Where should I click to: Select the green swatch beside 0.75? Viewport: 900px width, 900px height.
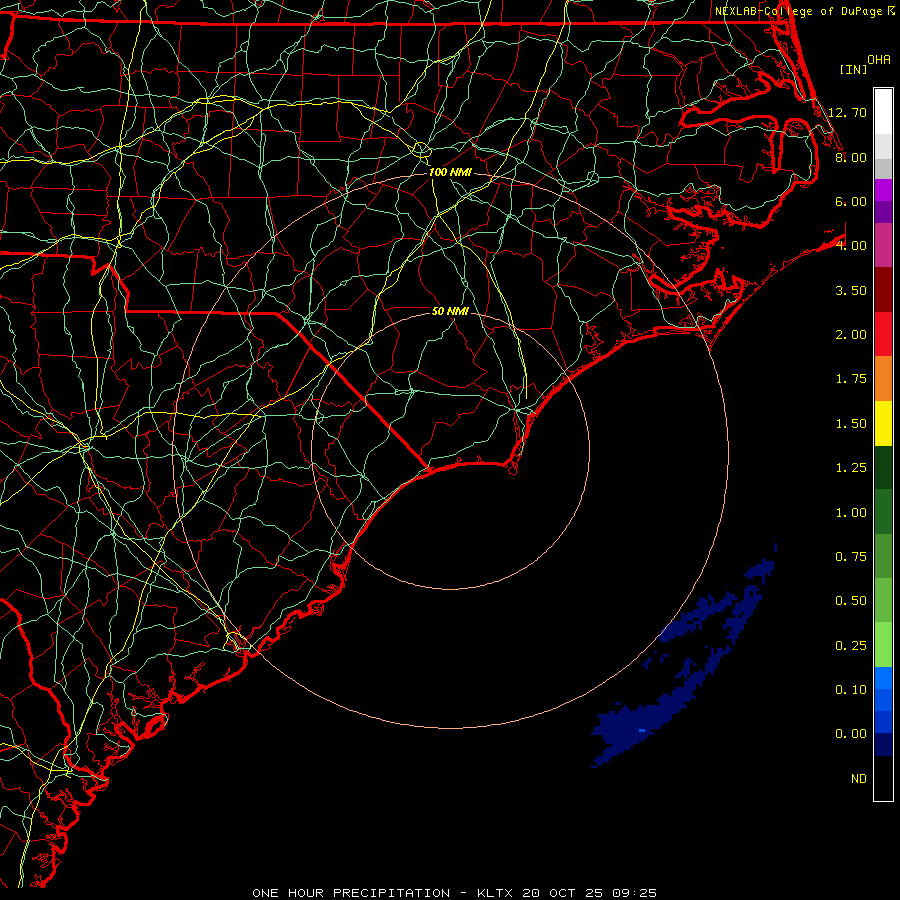pyautogui.click(x=883, y=557)
